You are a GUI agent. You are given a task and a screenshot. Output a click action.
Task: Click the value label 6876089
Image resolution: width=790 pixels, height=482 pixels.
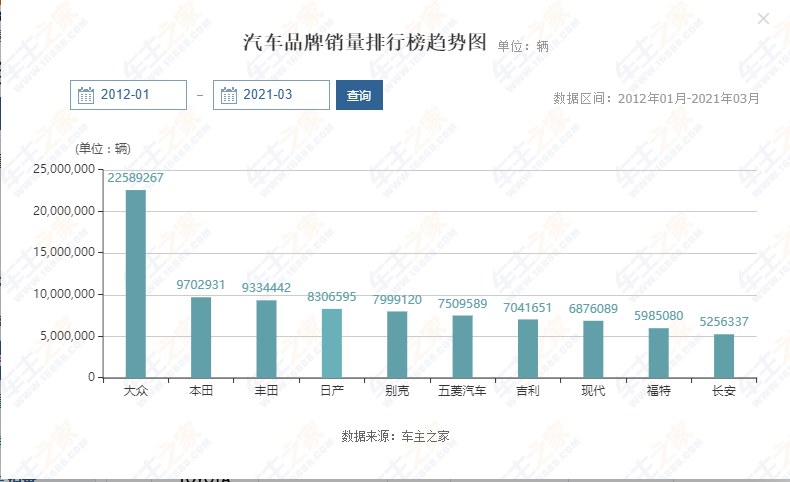pos(593,309)
